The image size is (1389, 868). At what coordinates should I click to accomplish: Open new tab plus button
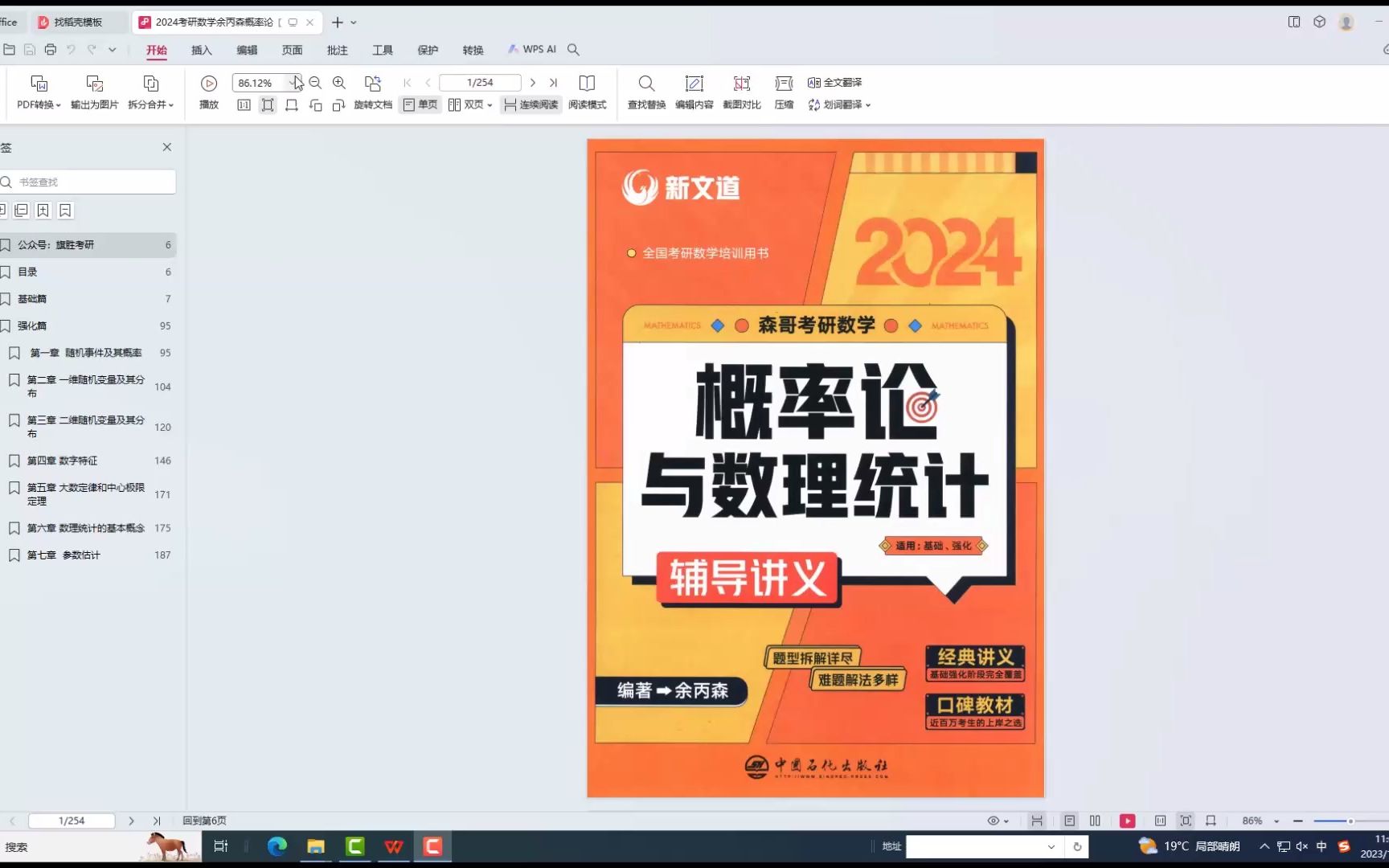pyautogui.click(x=338, y=23)
